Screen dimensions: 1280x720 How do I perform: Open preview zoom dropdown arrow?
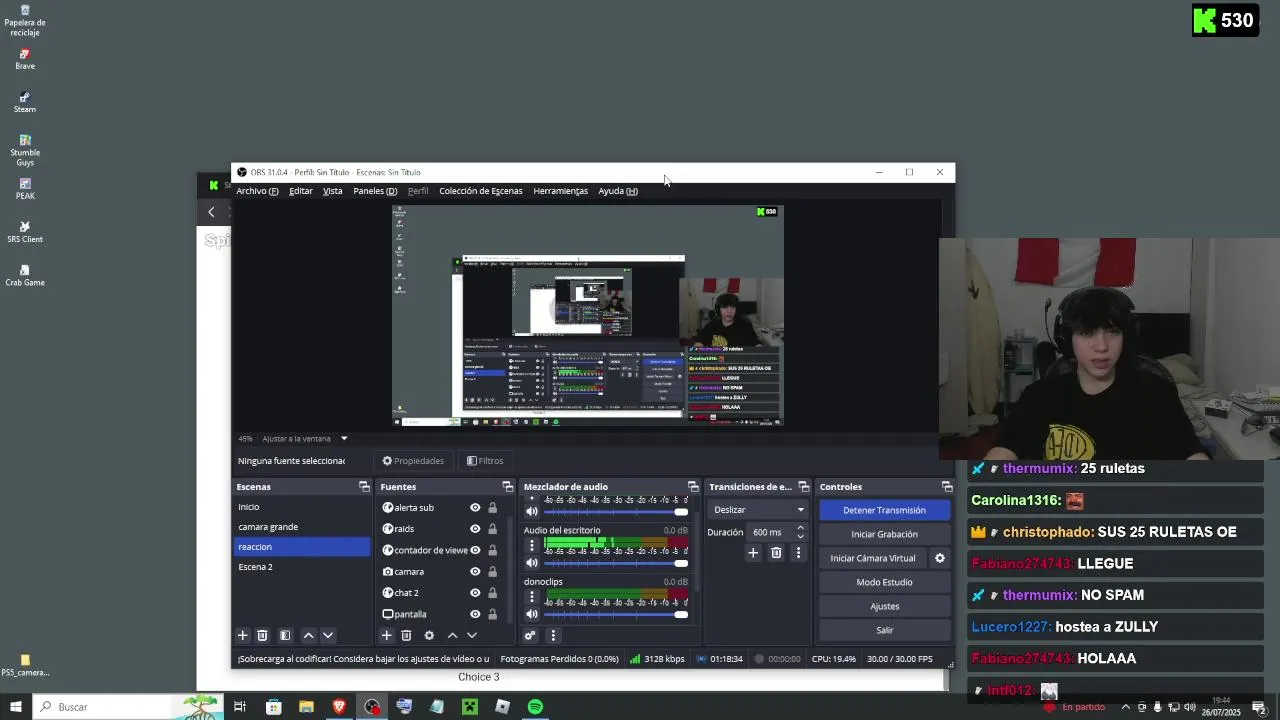click(x=344, y=438)
